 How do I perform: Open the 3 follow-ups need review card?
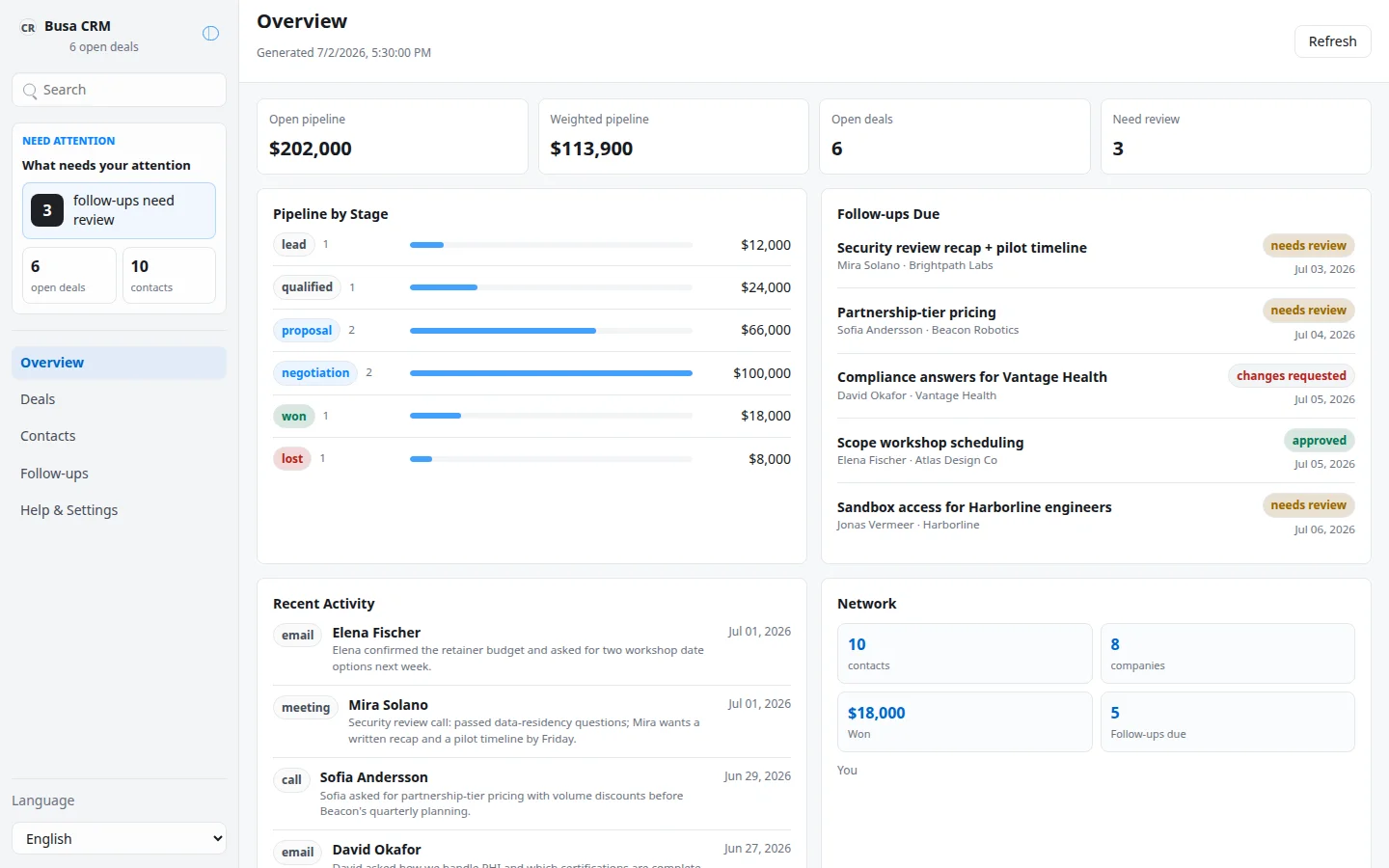coord(120,210)
